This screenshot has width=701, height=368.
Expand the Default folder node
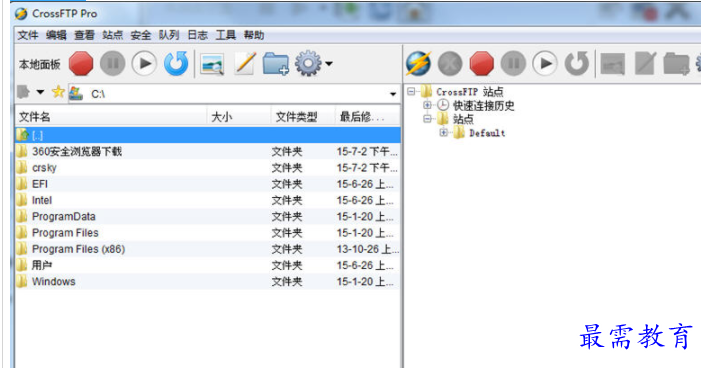(443, 133)
